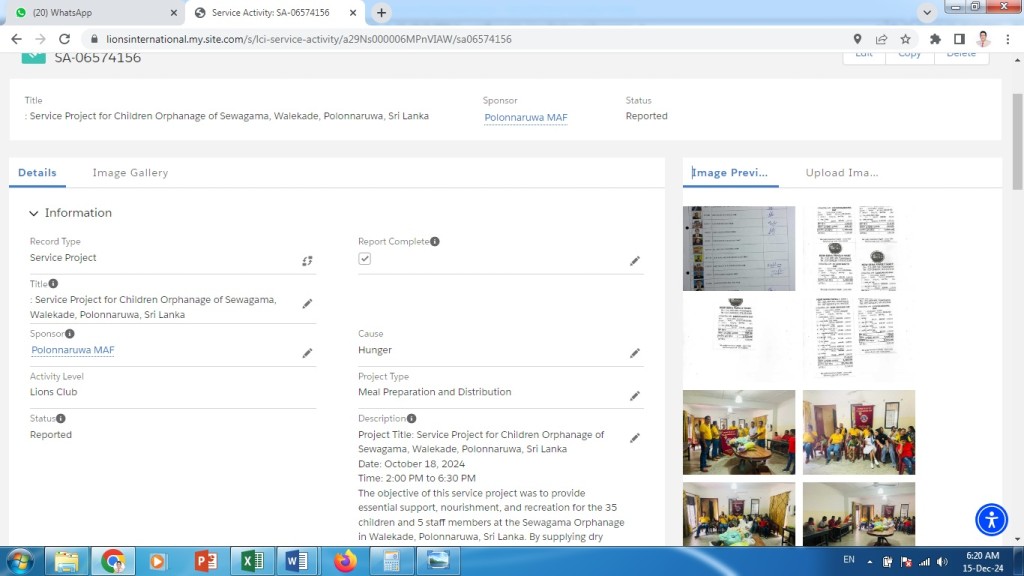Launch Firefox from the taskbar
This screenshot has width=1024, height=576.
point(345,562)
